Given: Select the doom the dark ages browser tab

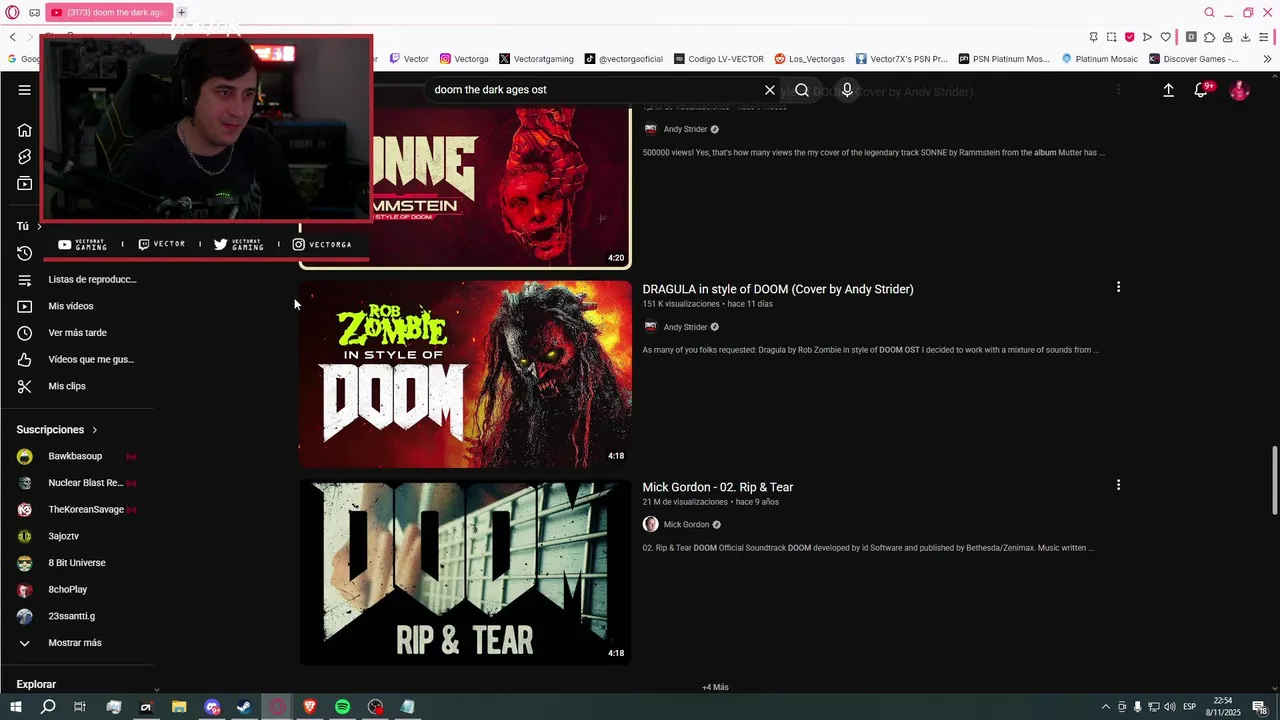Looking at the screenshot, I should (x=108, y=13).
